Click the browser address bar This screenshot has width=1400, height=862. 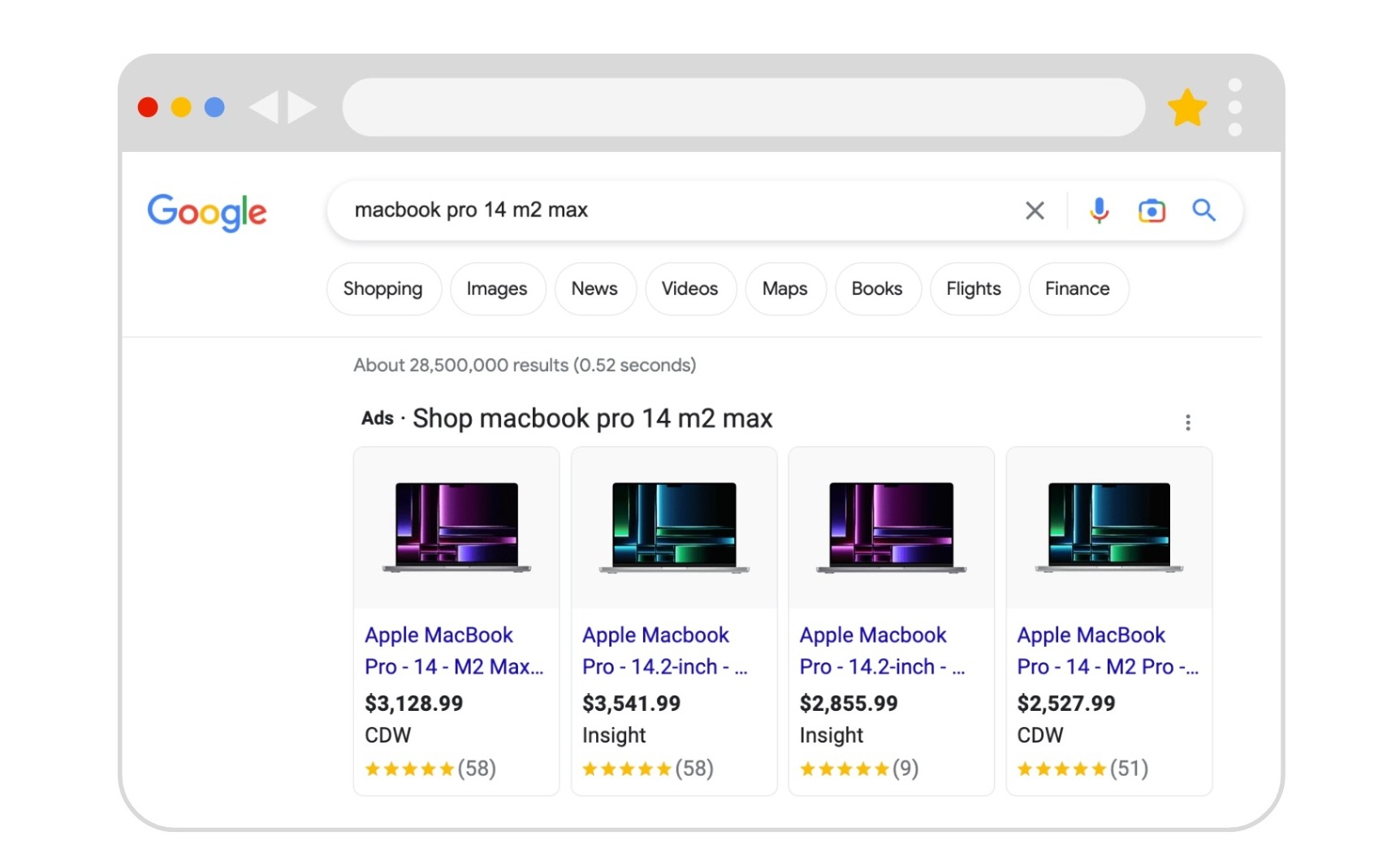[x=744, y=107]
